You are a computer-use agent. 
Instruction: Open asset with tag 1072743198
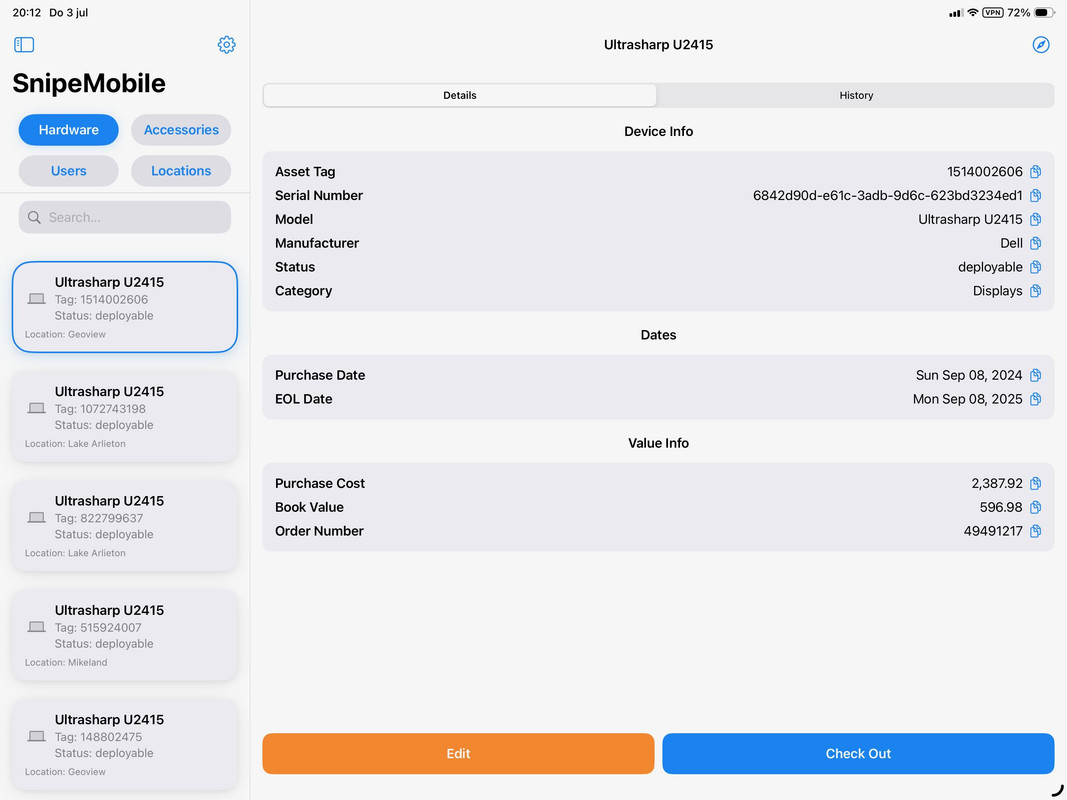125,416
